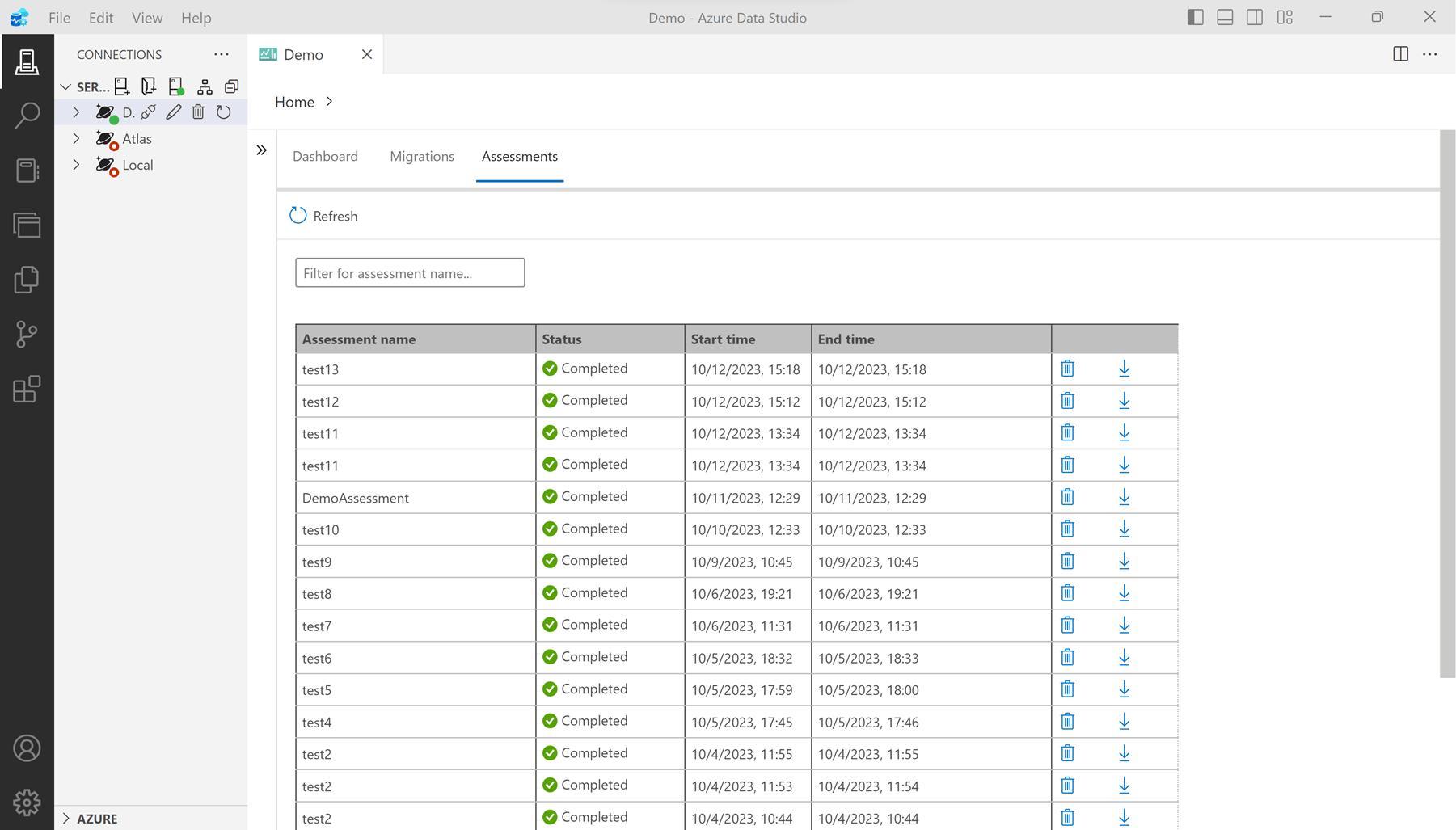Screen dimensions: 1456x830
Task: Open Manage settings gear icon
Action: point(27,802)
